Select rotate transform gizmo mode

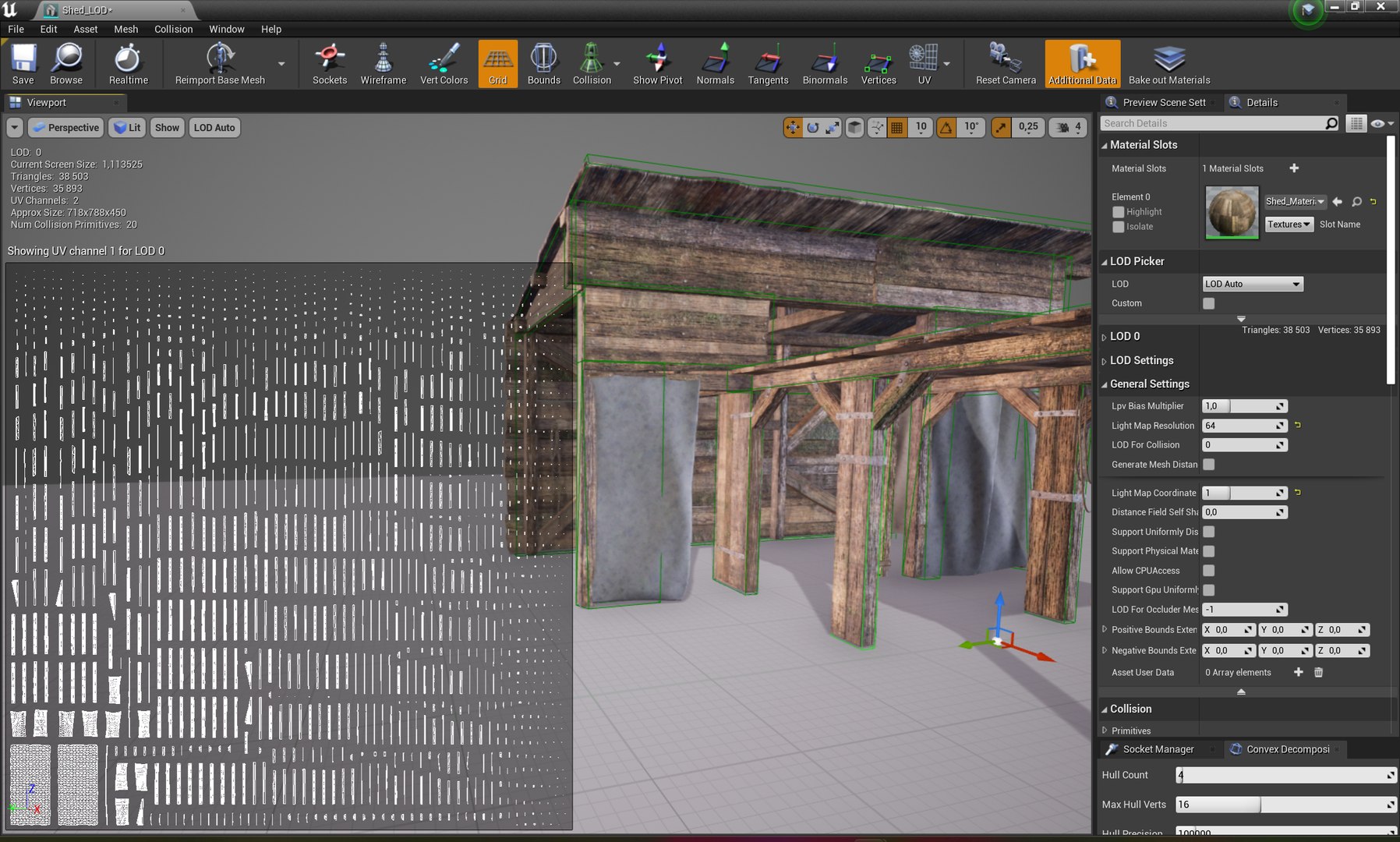pos(813,127)
